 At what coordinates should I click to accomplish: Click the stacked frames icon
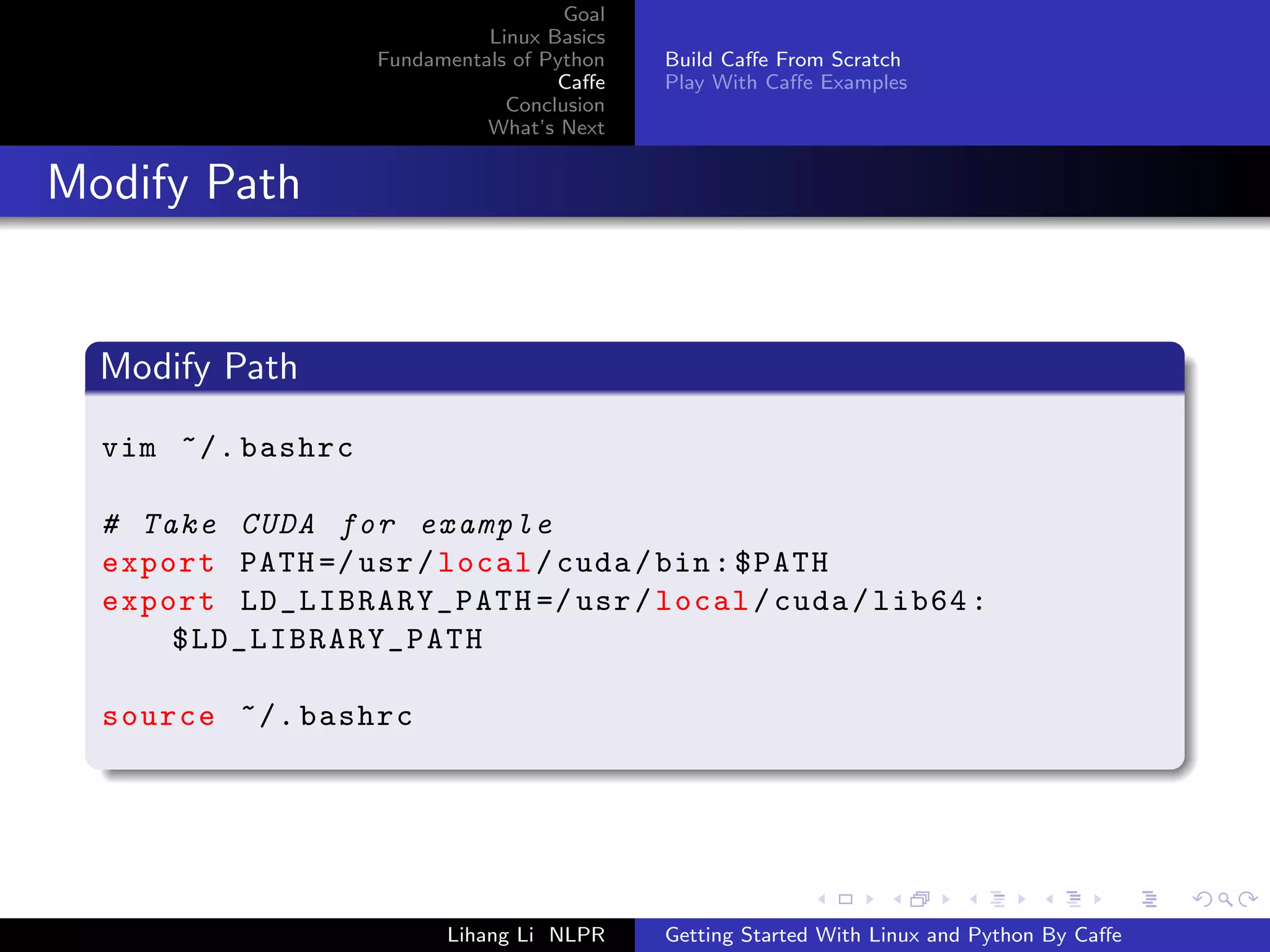921,899
